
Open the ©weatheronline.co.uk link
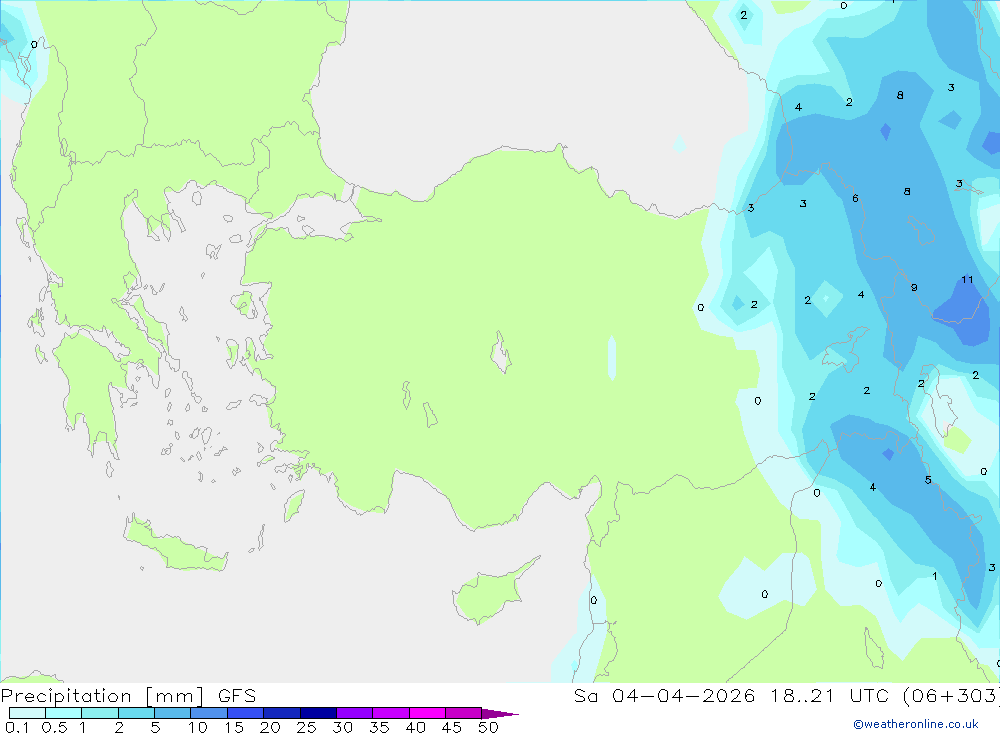916,723
